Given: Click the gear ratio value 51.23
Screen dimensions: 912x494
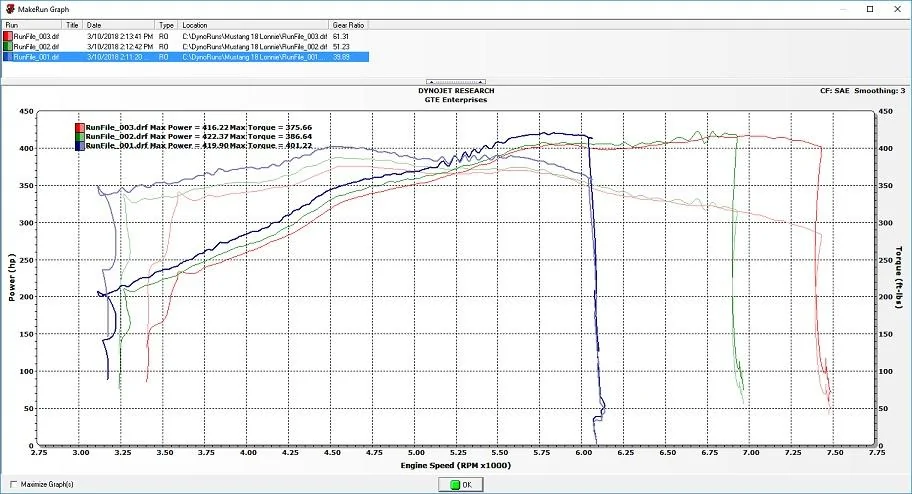Looking at the screenshot, I should 341,47.
